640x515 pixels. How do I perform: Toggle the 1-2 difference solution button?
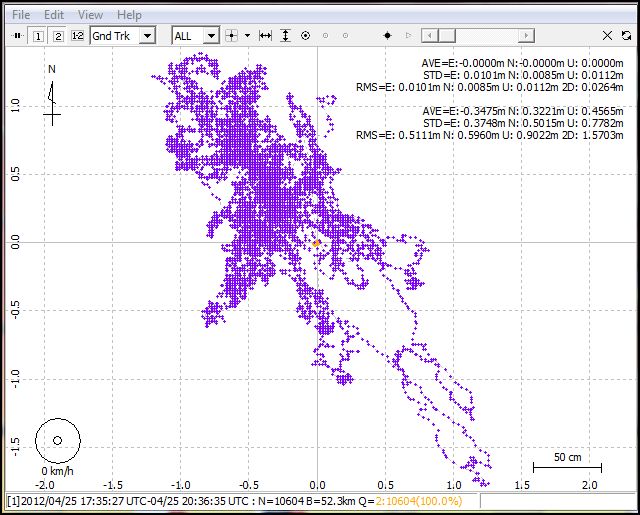[x=78, y=35]
